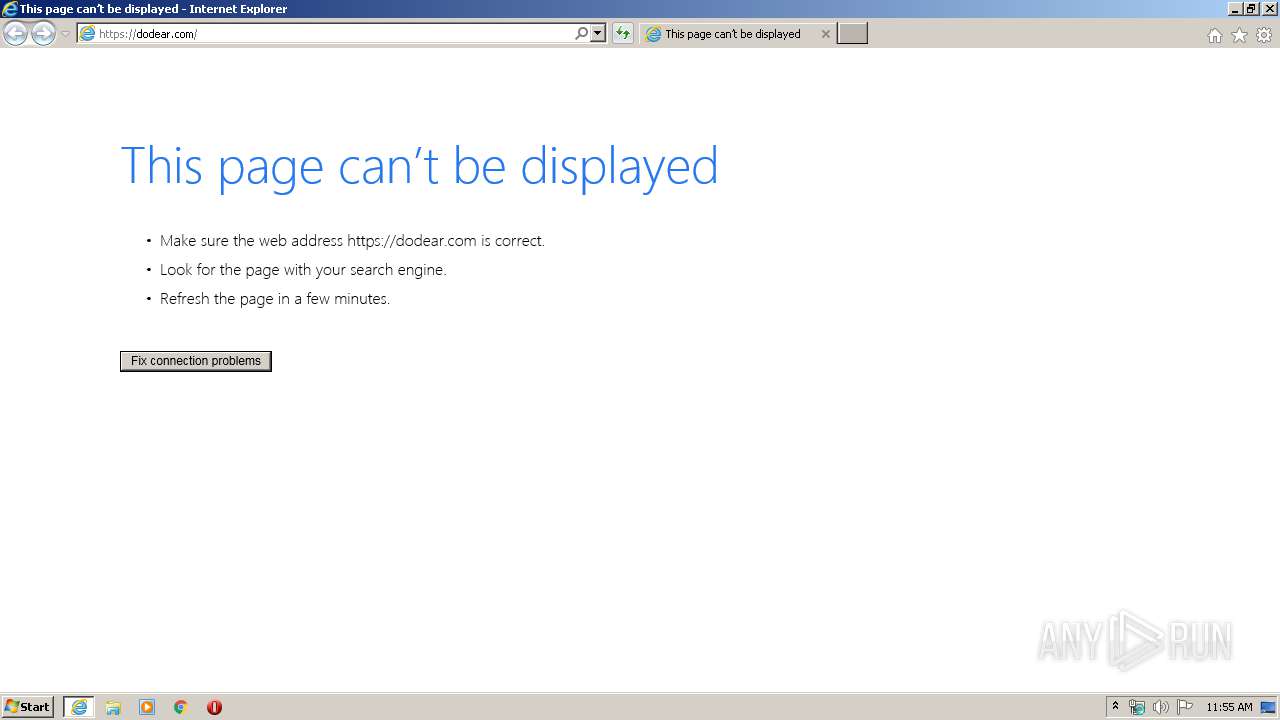Click the Internet Explorer icon in title bar
Image resolution: width=1280 pixels, height=720 pixels.
click(10, 9)
